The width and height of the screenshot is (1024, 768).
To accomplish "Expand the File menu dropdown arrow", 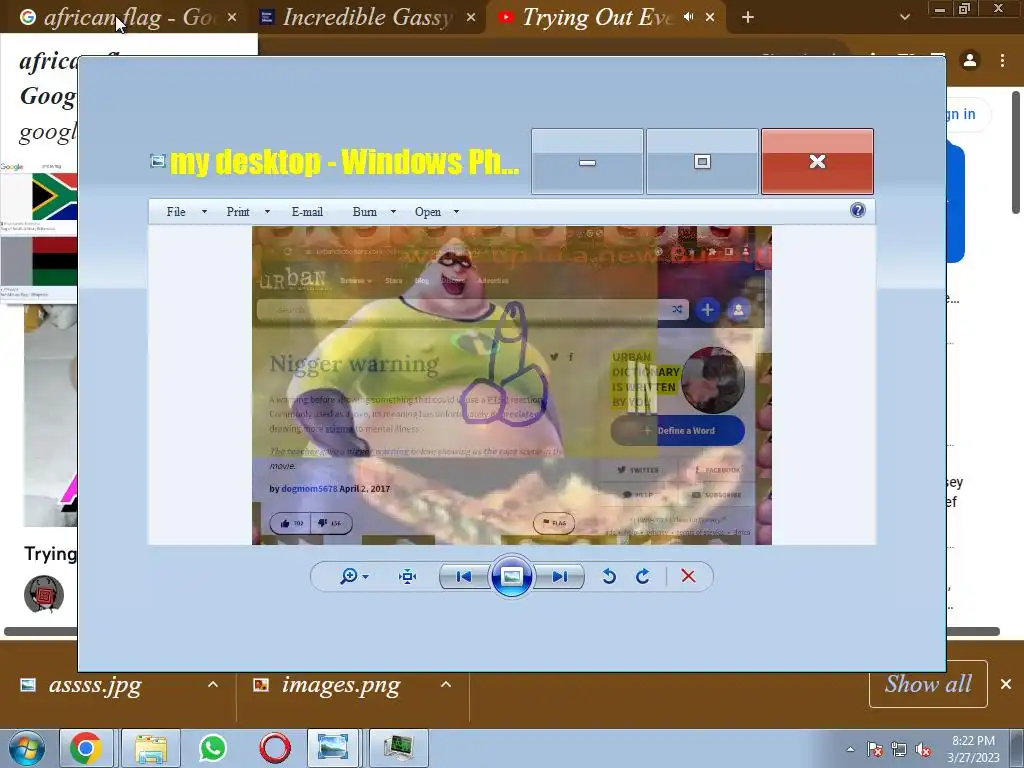I will tap(204, 212).
